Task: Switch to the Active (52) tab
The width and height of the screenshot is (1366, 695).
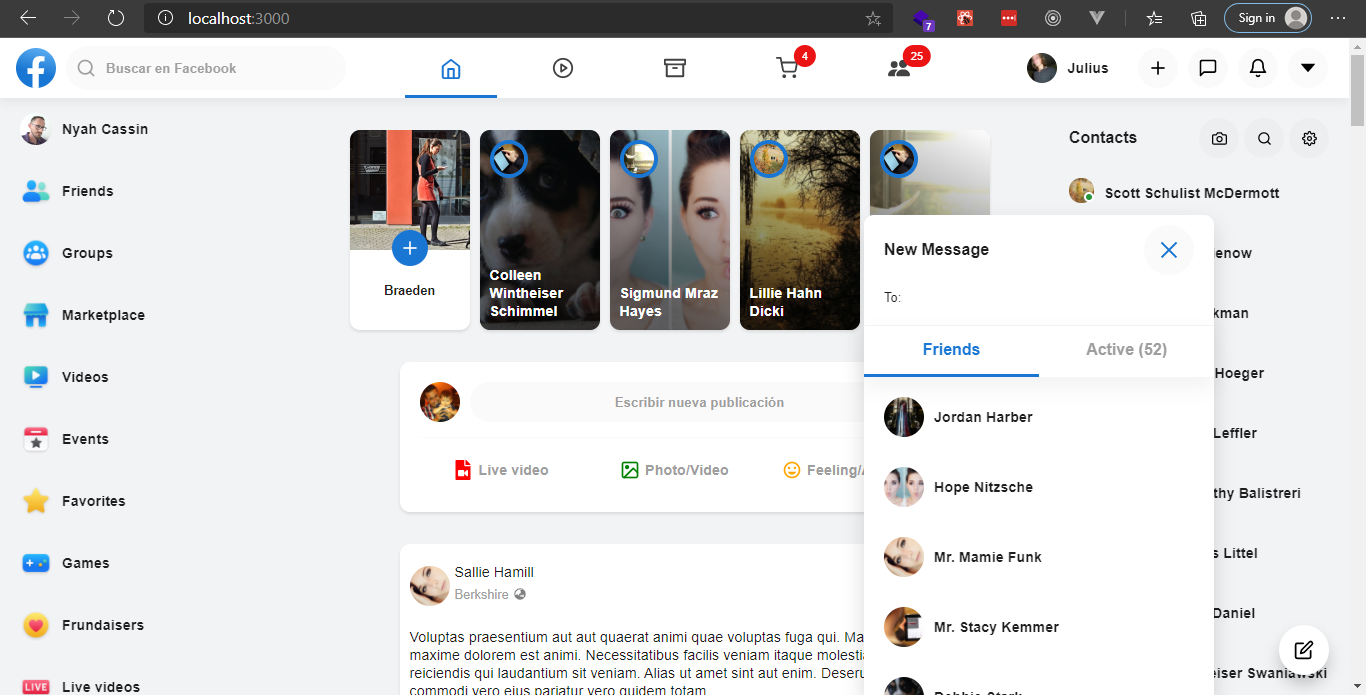Action: point(1126,350)
